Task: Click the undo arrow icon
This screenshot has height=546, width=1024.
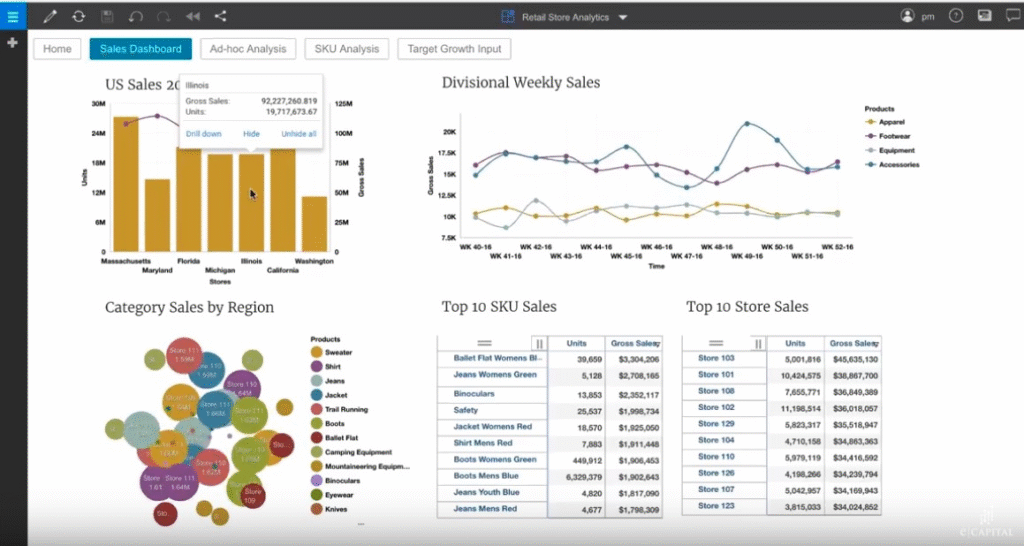Action: coord(136,16)
